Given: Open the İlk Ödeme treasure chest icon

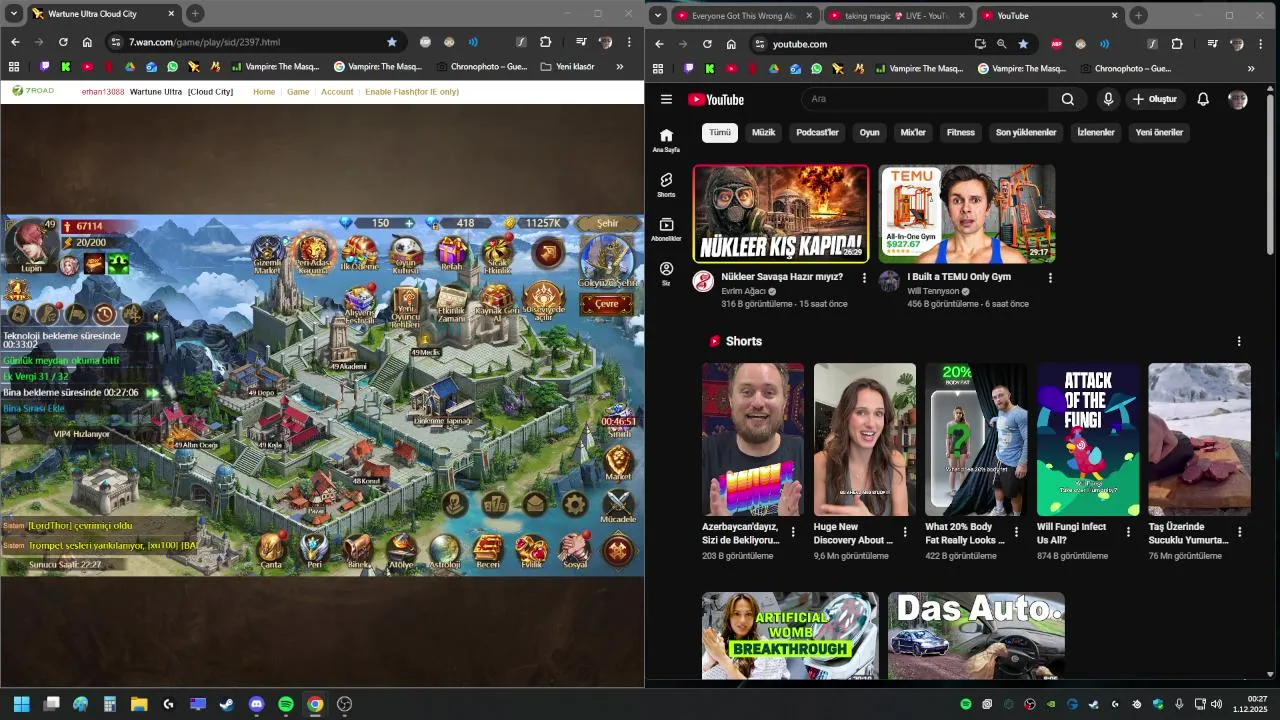Looking at the screenshot, I should coord(360,254).
